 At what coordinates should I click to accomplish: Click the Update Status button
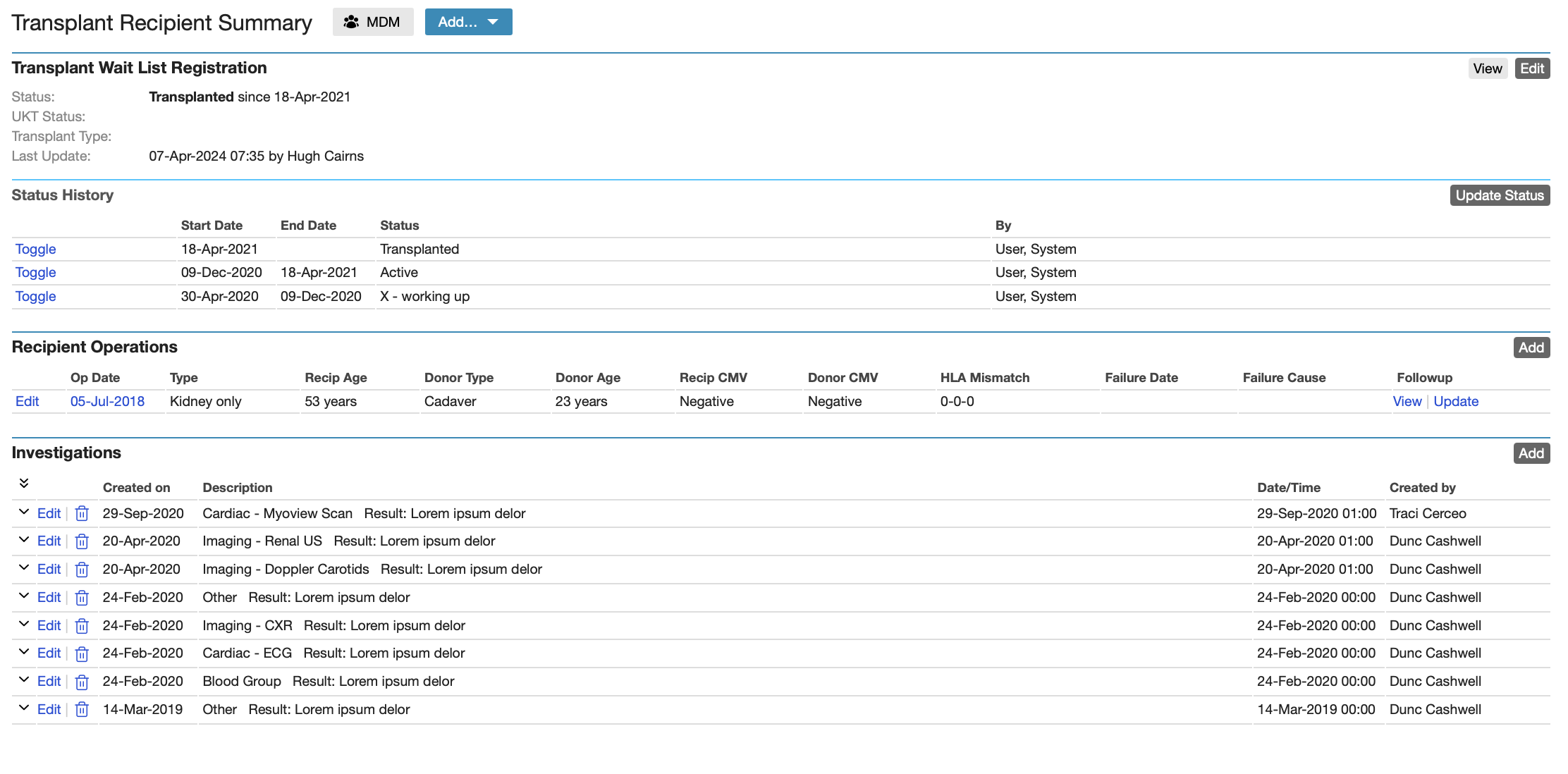pyautogui.click(x=1500, y=195)
